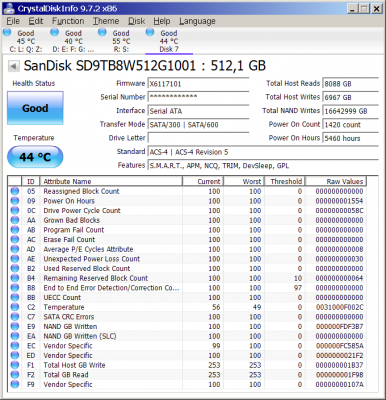Click Total Host Writes value 6967 GB
This screenshot has width=386, height=400.
coord(351,97)
